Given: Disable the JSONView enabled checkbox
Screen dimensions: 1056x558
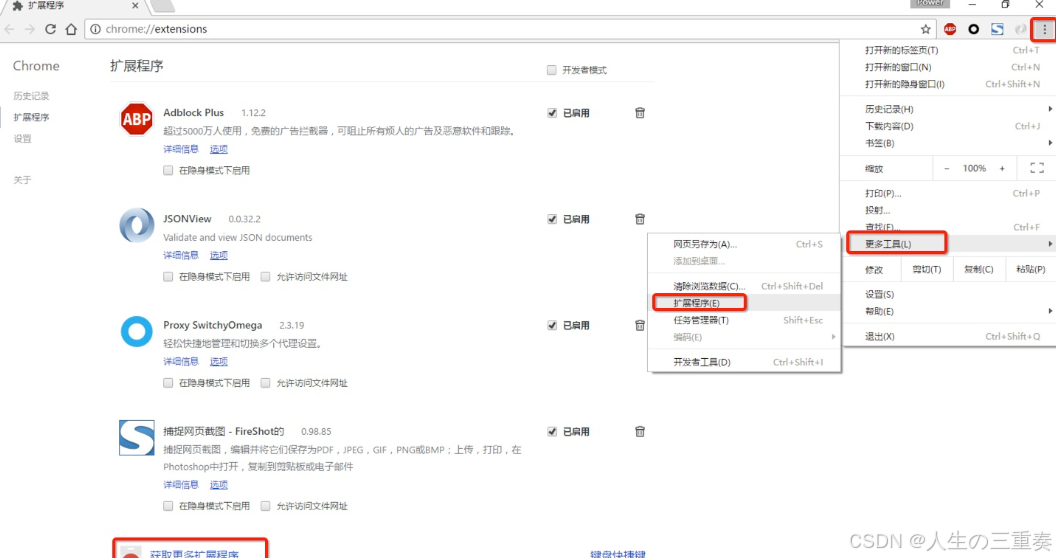Looking at the screenshot, I should 552,219.
